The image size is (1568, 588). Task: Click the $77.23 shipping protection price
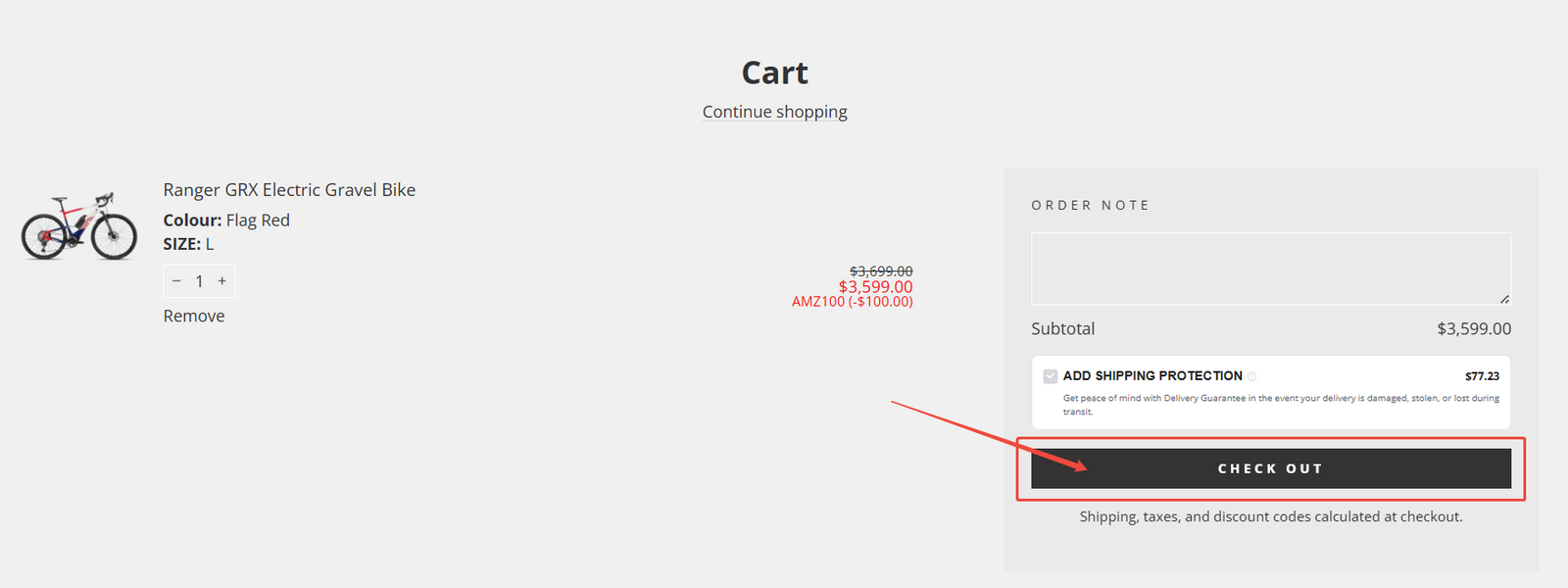tap(1482, 376)
